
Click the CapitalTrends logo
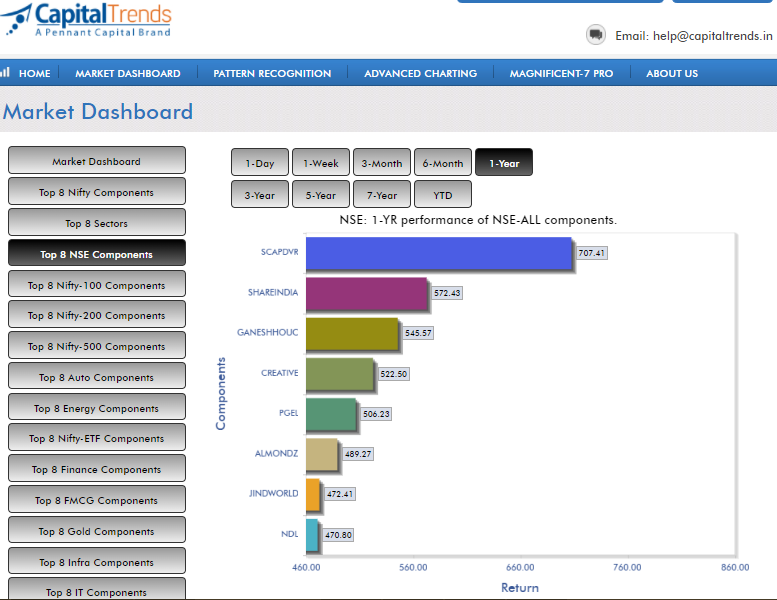87,20
